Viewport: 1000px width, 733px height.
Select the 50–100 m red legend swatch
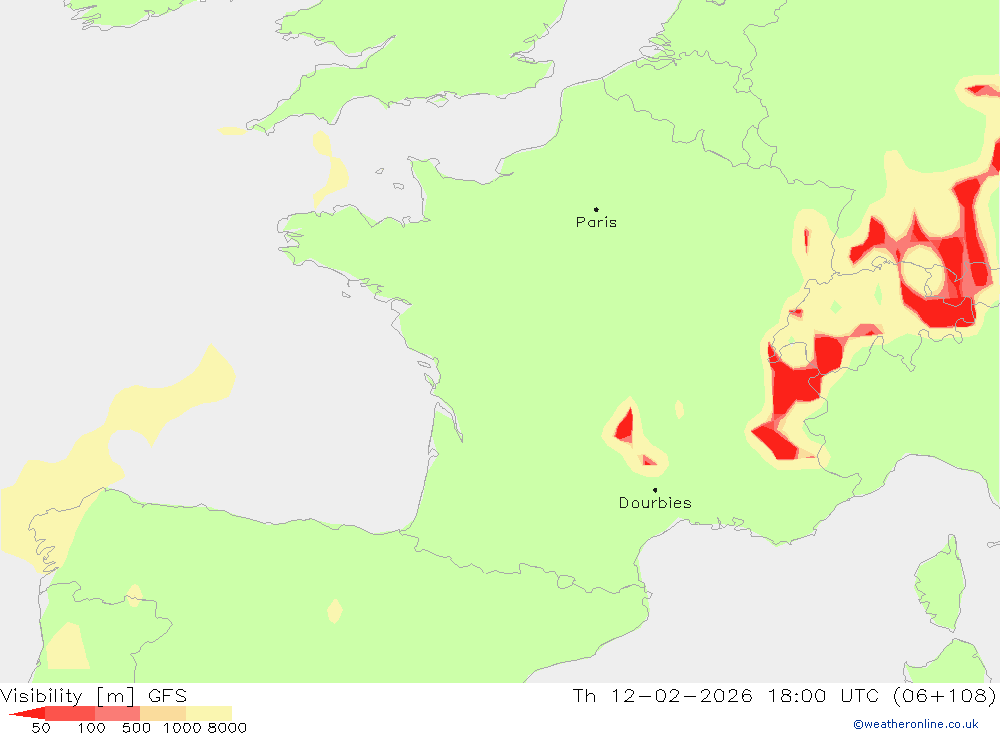(x=70, y=713)
